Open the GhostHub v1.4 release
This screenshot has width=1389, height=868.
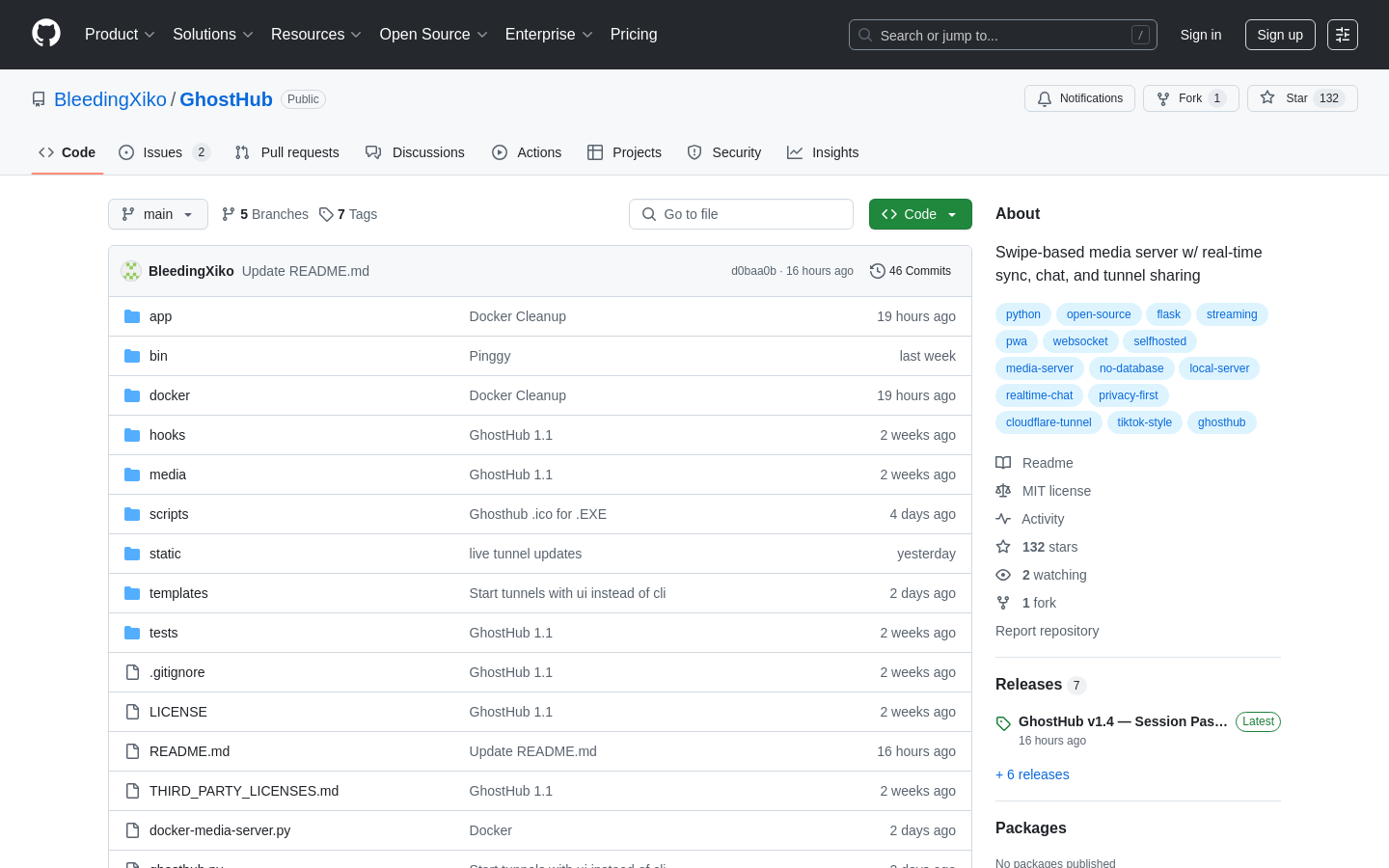pos(1123,721)
